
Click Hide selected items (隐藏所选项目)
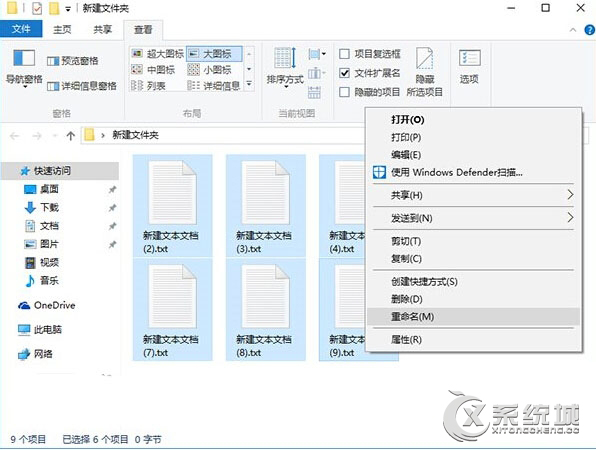point(425,71)
